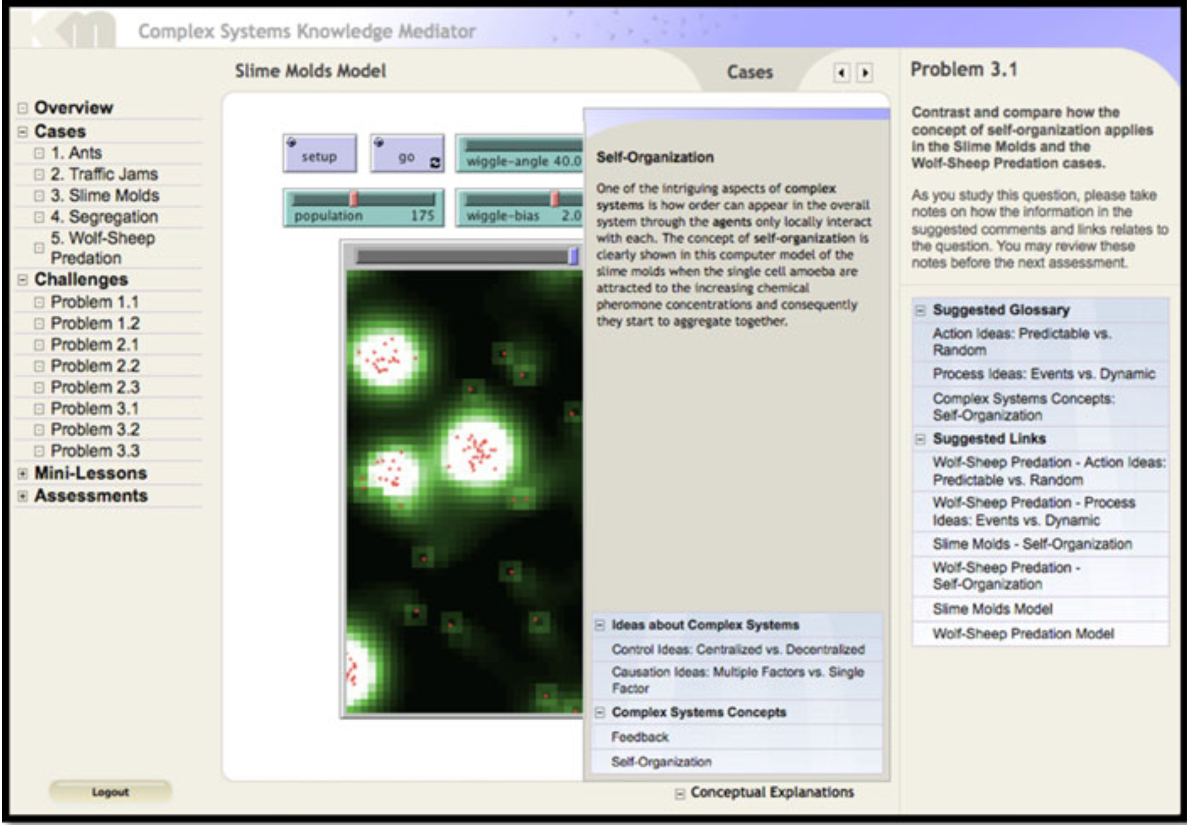Expand the Mini-Lessons section

coord(22,474)
